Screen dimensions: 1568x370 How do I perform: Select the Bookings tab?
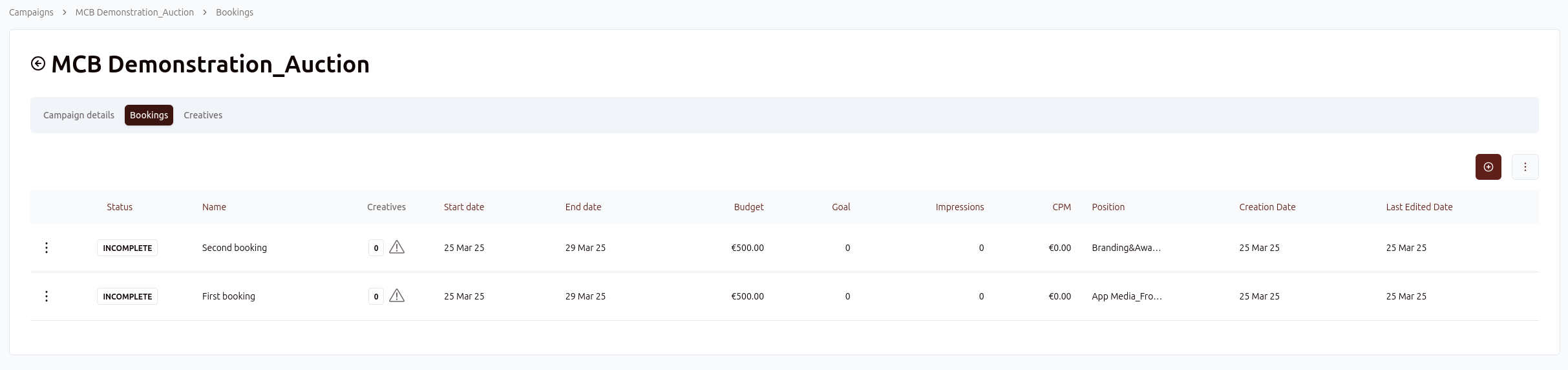pos(149,115)
